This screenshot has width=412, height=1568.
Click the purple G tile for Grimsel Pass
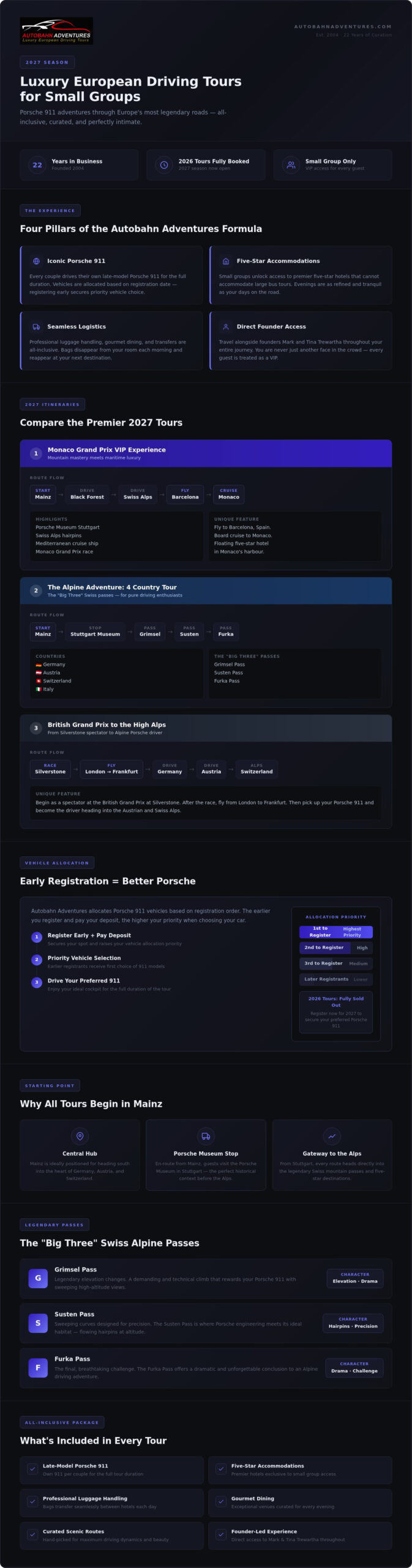click(x=38, y=1278)
